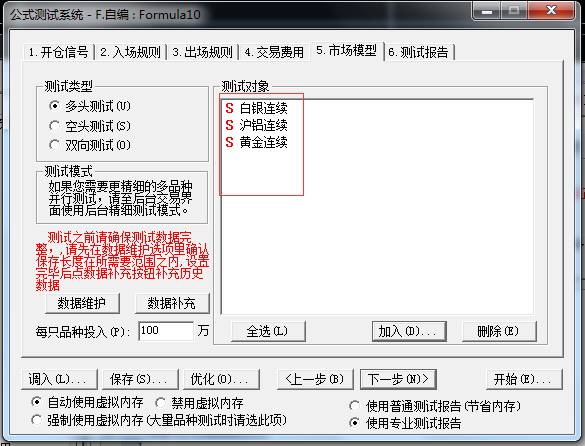
Task: Click the 保存(S)... button
Action: tap(140, 380)
